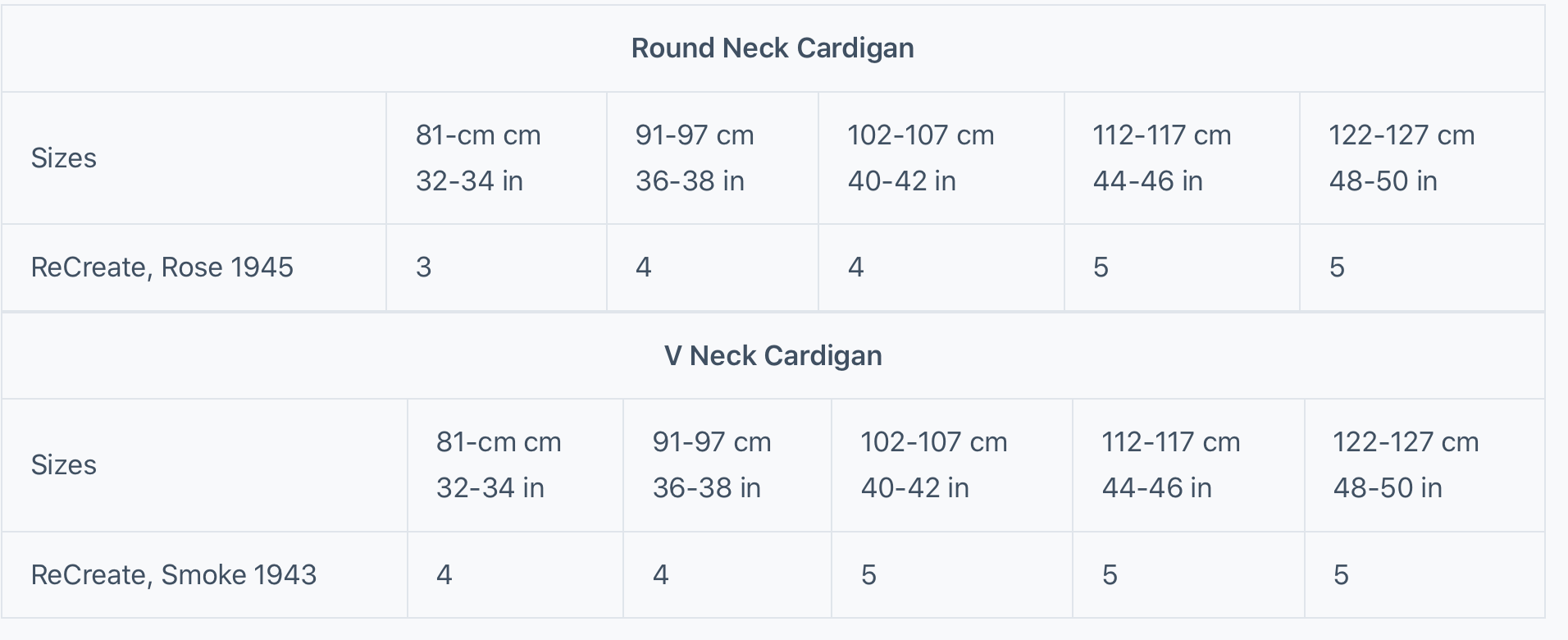Click Round Neck 122-127 cm size cell

click(1402, 158)
